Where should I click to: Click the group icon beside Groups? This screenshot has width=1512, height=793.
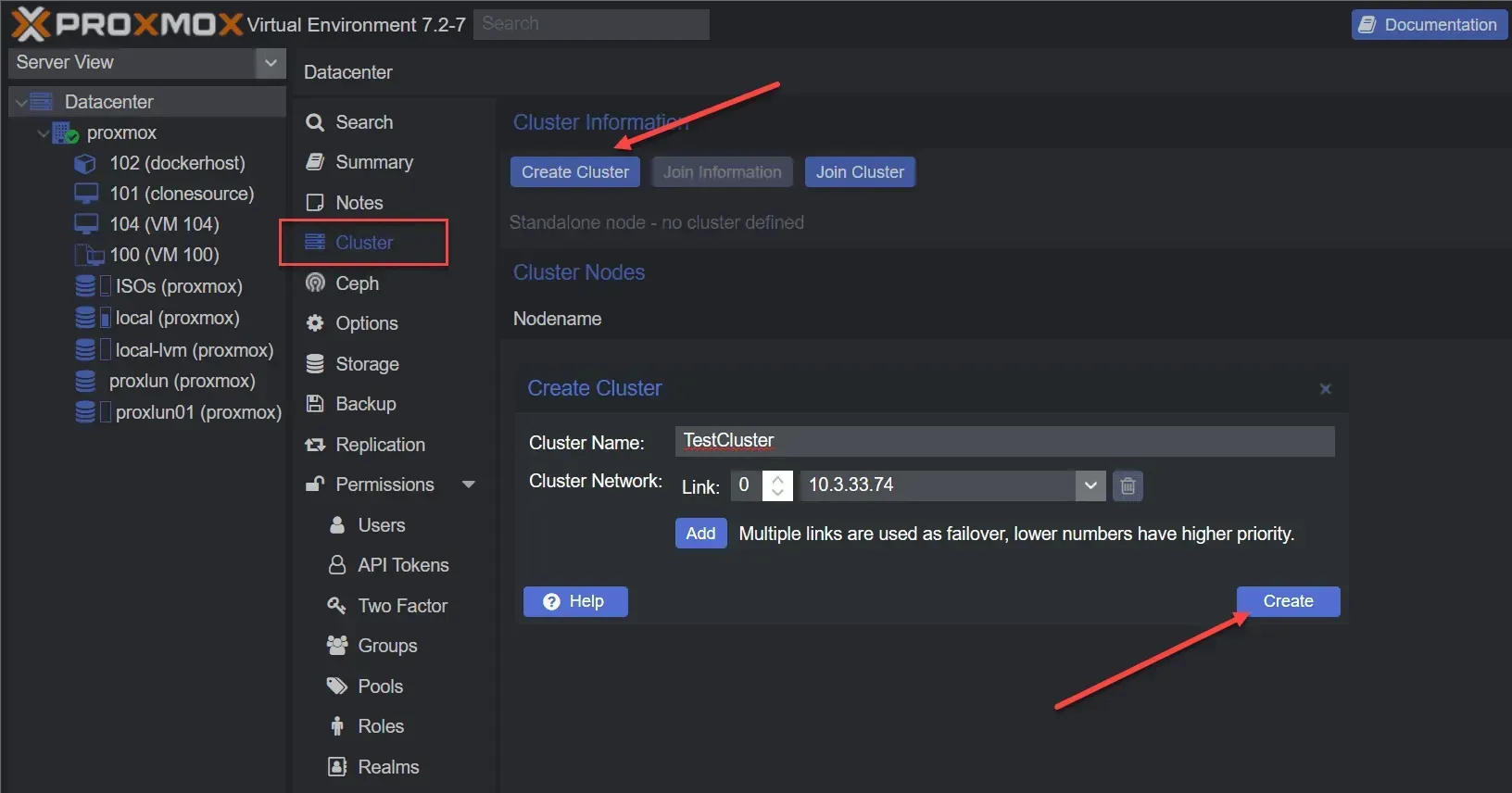click(x=337, y=646)
